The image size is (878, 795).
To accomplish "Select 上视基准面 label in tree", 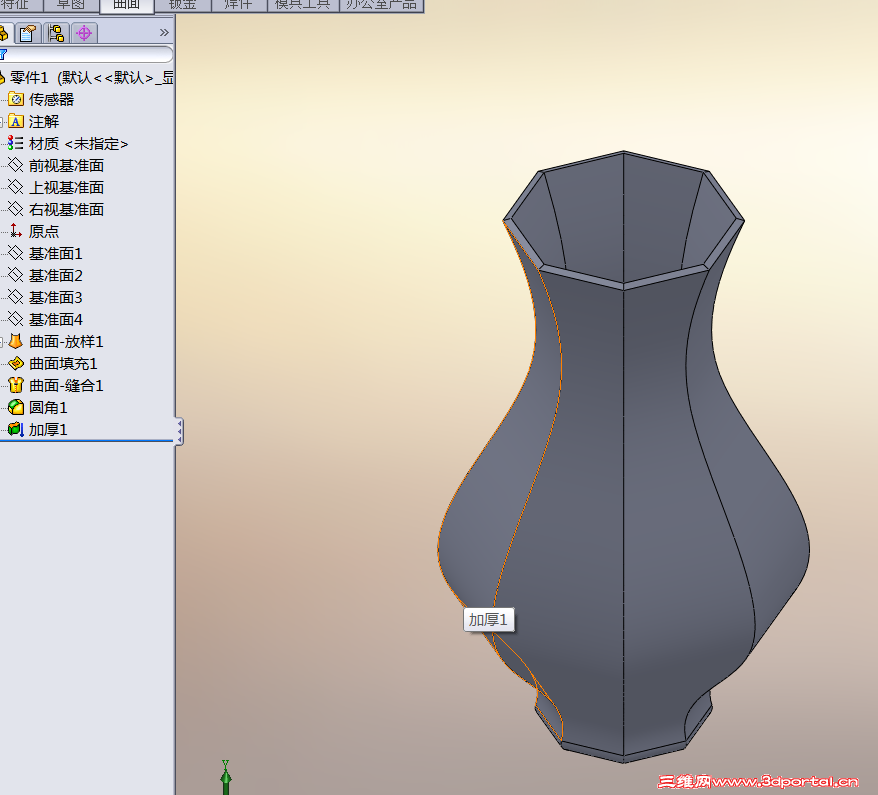I will [x=67, y=188].
